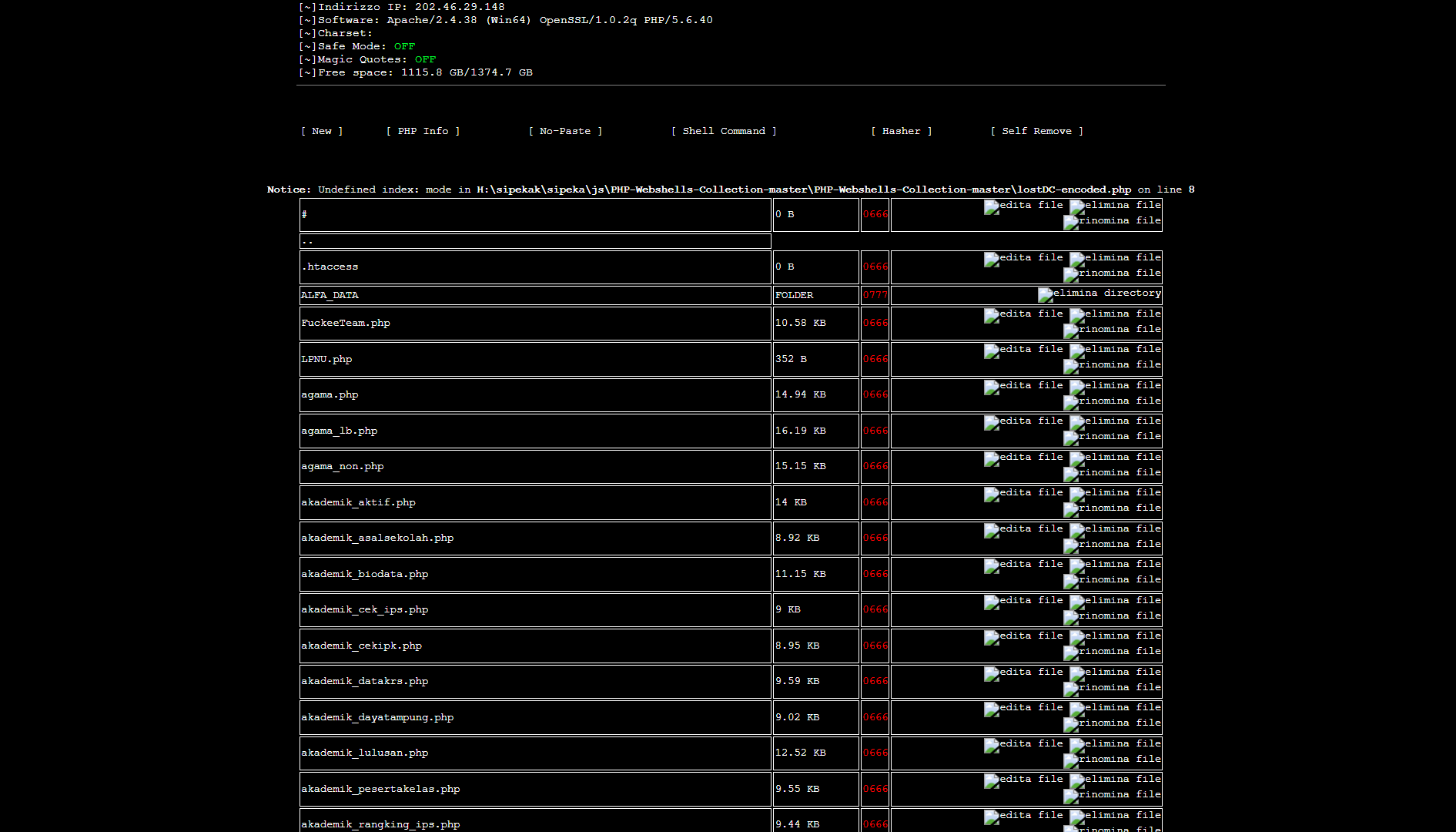Click the 0777 permission of ALFA_DATA
The width and height of the screenshot is (1456, 832).
coord(875,295)
